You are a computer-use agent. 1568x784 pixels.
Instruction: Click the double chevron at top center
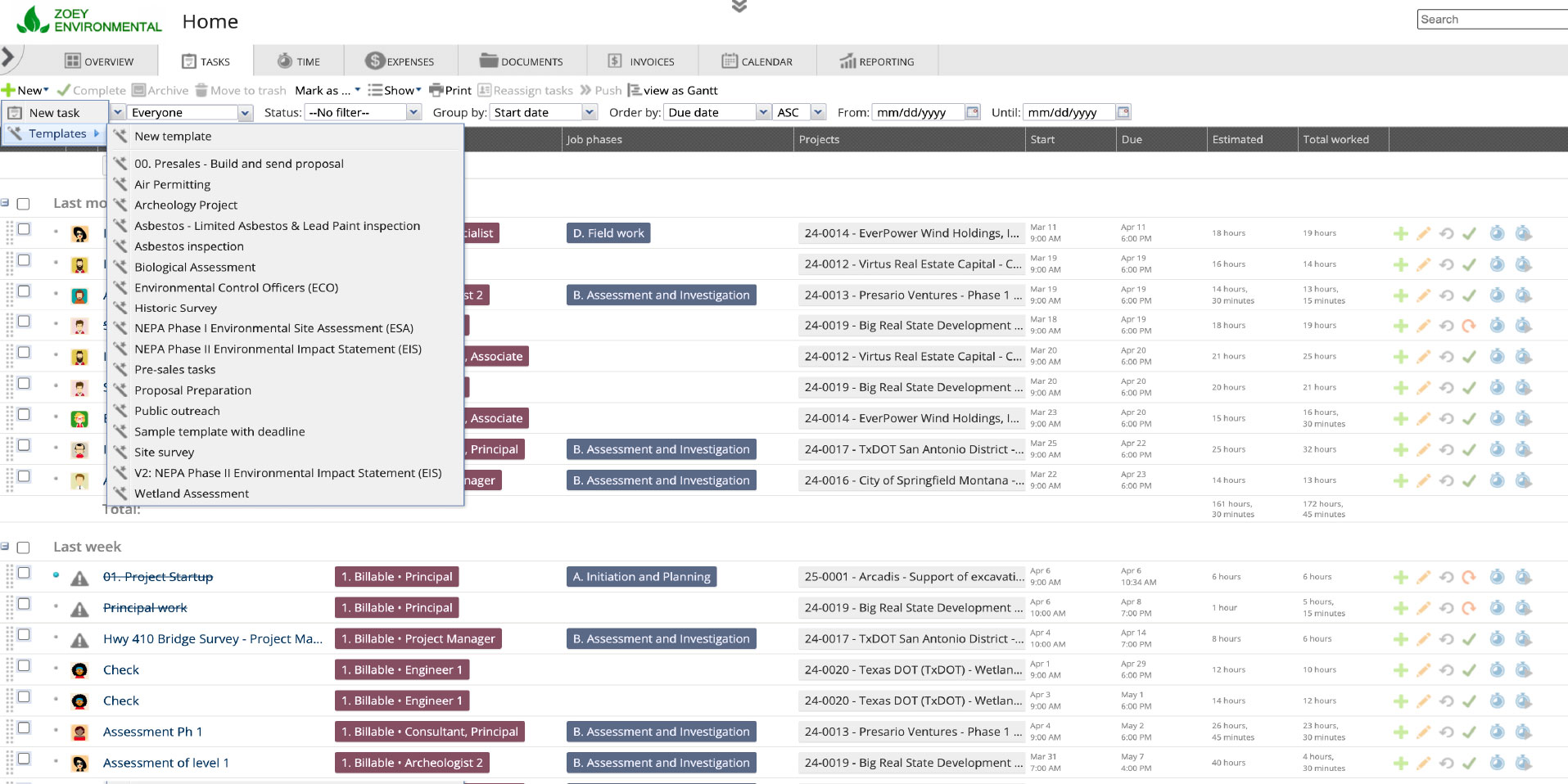(739, 7)
